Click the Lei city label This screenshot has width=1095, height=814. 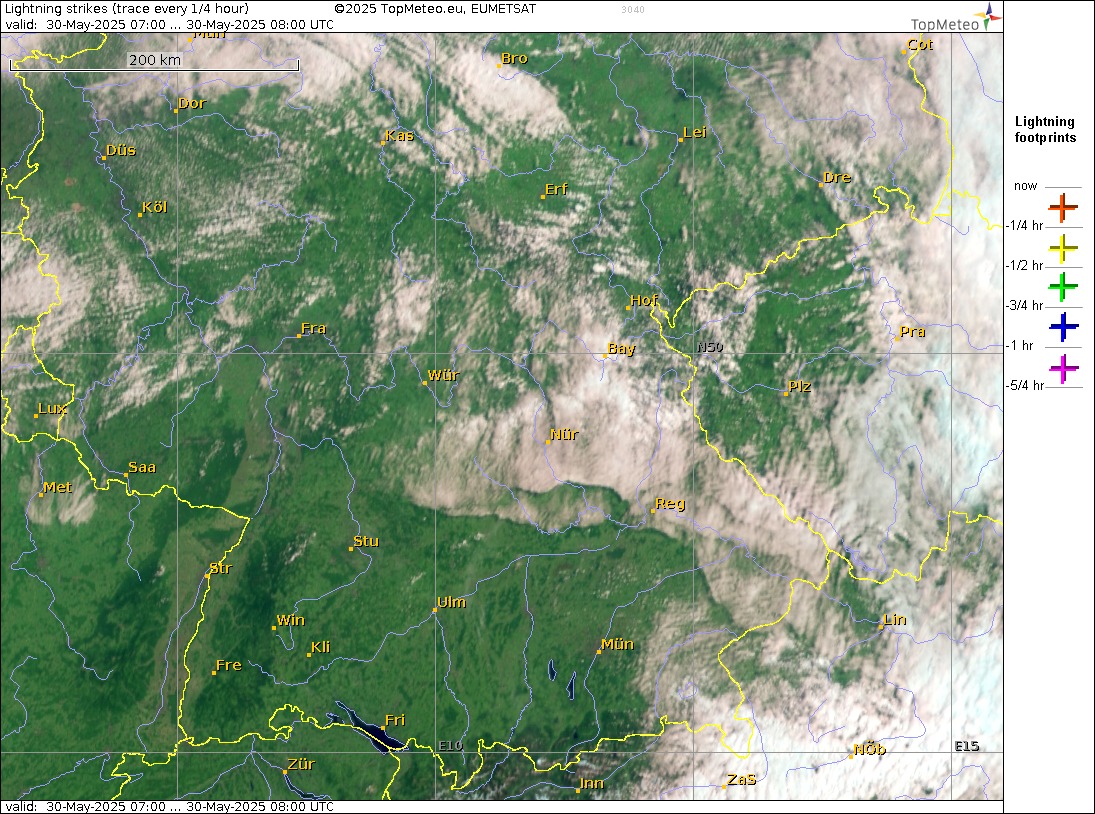pyautogui.click(x=695, y=132)
